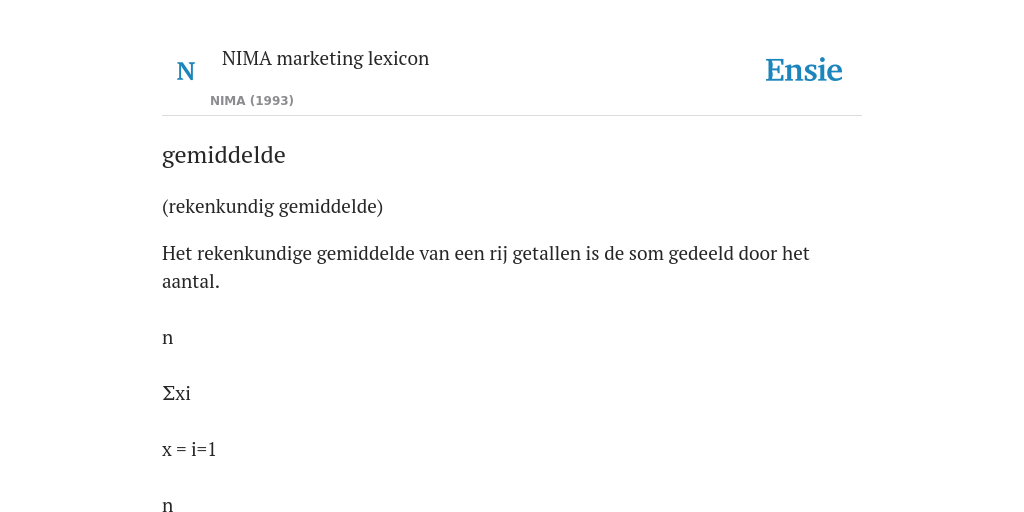Click the n below the x = i=1 line

point(168,505)
